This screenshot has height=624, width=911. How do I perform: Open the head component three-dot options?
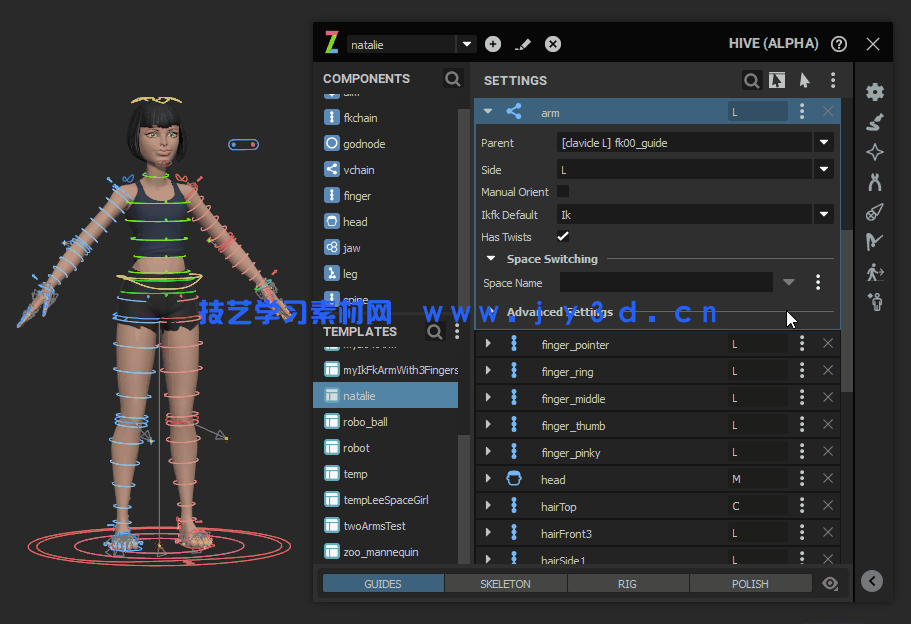[x=802, y=478]
